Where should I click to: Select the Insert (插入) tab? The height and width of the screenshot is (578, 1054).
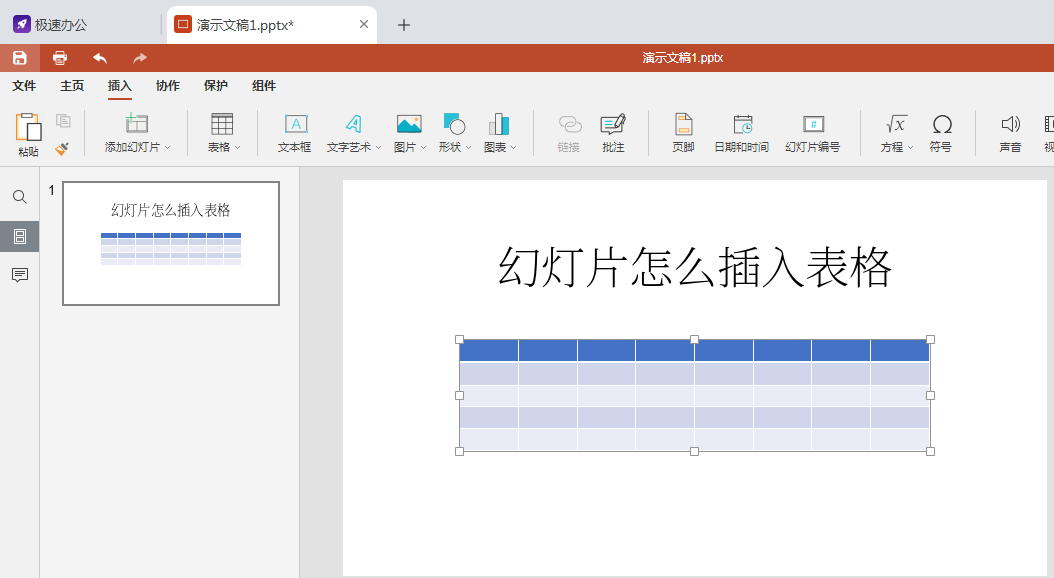[120, 86]
